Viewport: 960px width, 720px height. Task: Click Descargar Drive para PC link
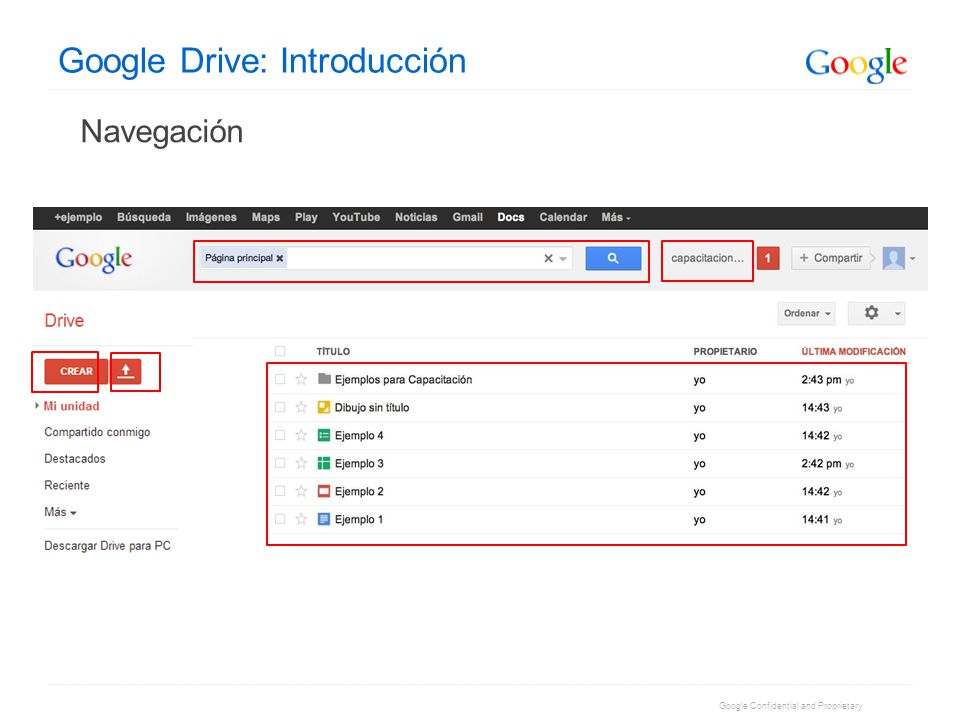tap(107, 546)
